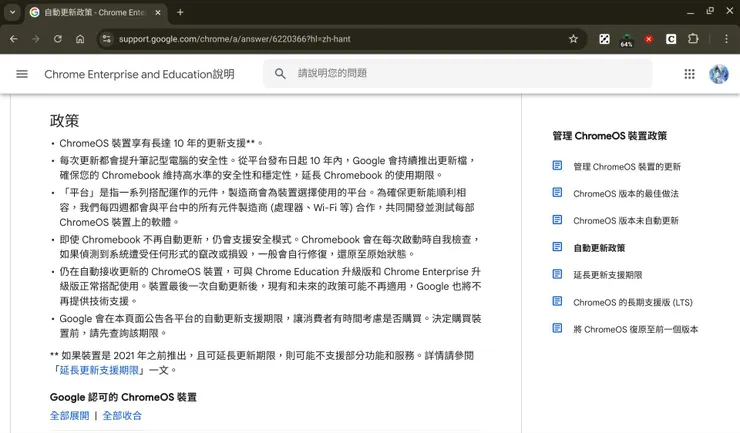
Task: Open the black-and-white square extension icon
Action: point(604,39)
